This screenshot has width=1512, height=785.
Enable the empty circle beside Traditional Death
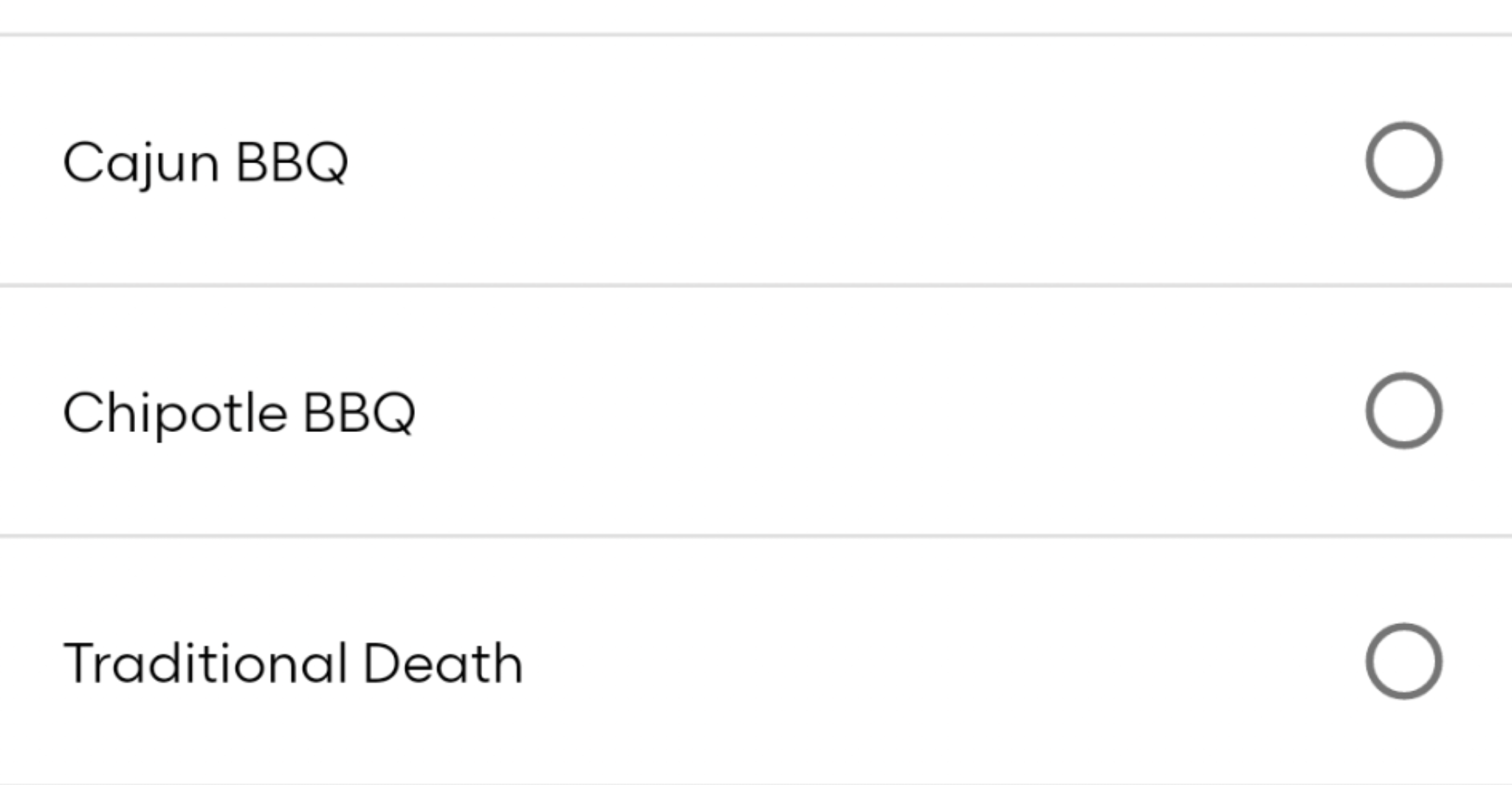1403,661
